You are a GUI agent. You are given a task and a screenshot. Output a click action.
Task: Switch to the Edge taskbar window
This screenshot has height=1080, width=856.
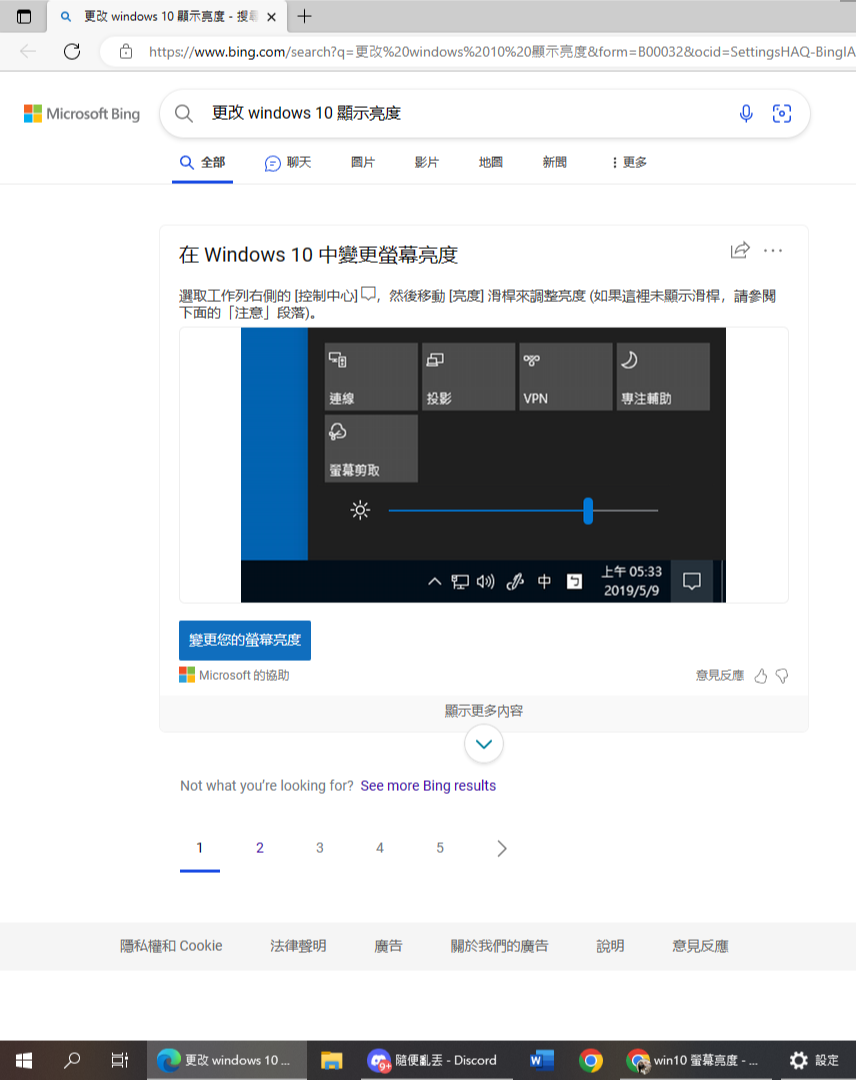click(x=225, y=1060)
